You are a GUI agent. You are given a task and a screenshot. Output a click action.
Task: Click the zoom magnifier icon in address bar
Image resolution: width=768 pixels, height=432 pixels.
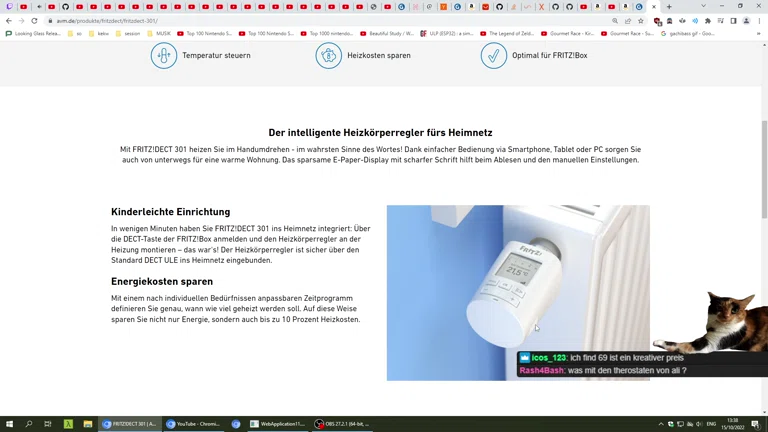point(615,21)
